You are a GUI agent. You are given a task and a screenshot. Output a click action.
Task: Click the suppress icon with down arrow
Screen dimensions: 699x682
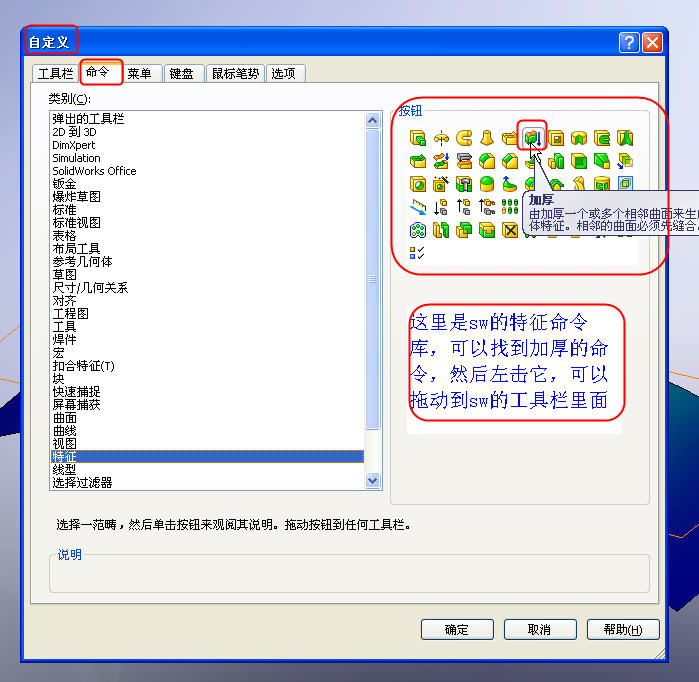pos(441,207)
